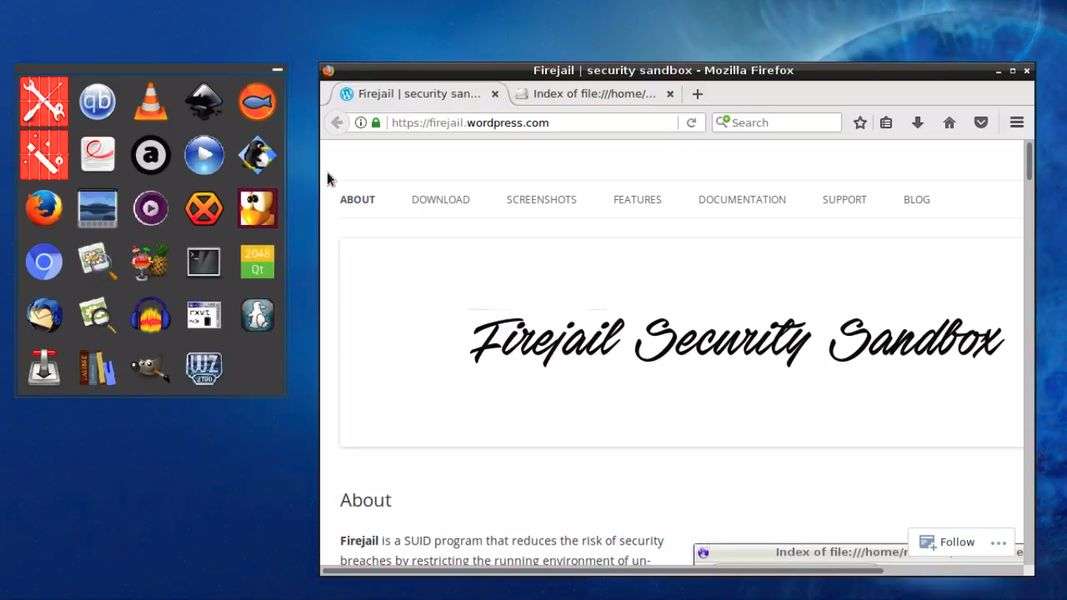
Task: Click the green padlock security icon
Action: pyautogui.click(x=376, y=122)
